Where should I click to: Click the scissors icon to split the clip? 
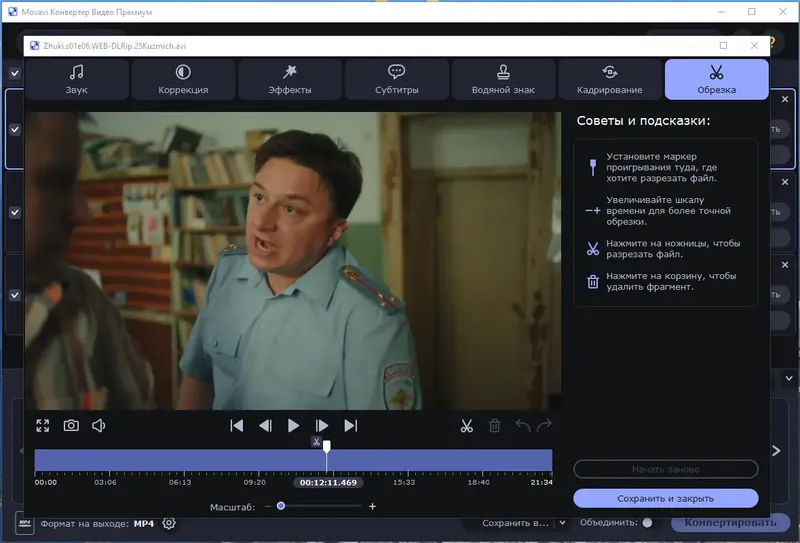[466, 426]
